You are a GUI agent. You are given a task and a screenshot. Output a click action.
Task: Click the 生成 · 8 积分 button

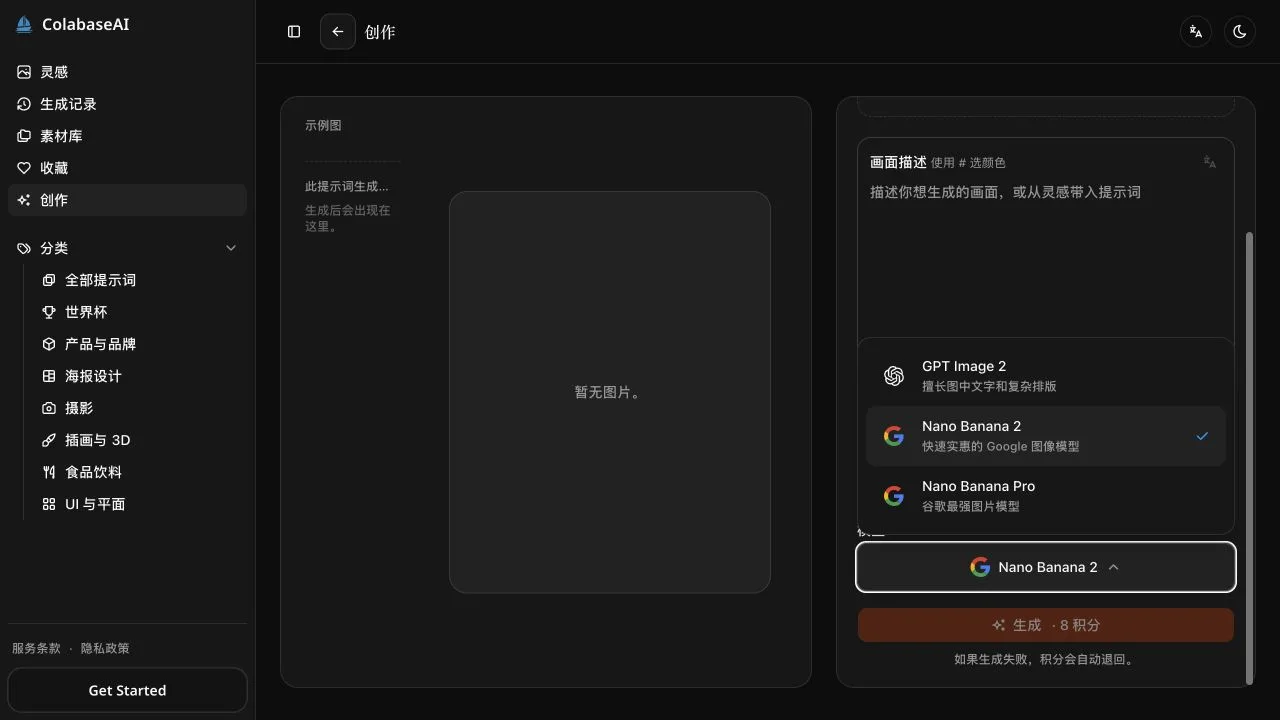tap(1046, 625)
